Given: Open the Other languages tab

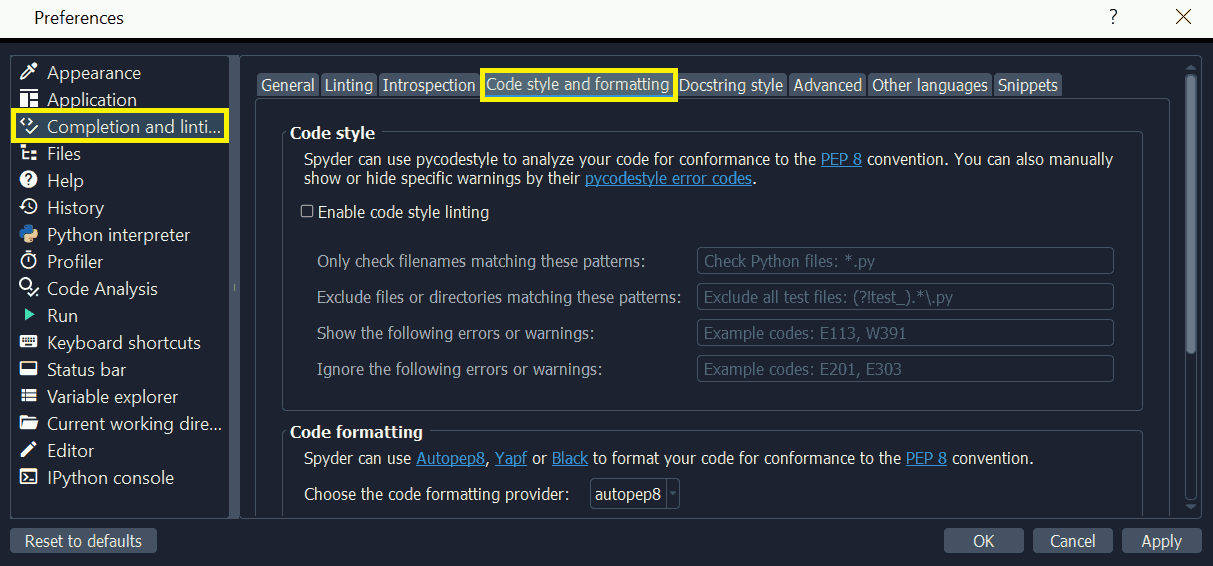Looking at the screenshot, I should (930, 85).
